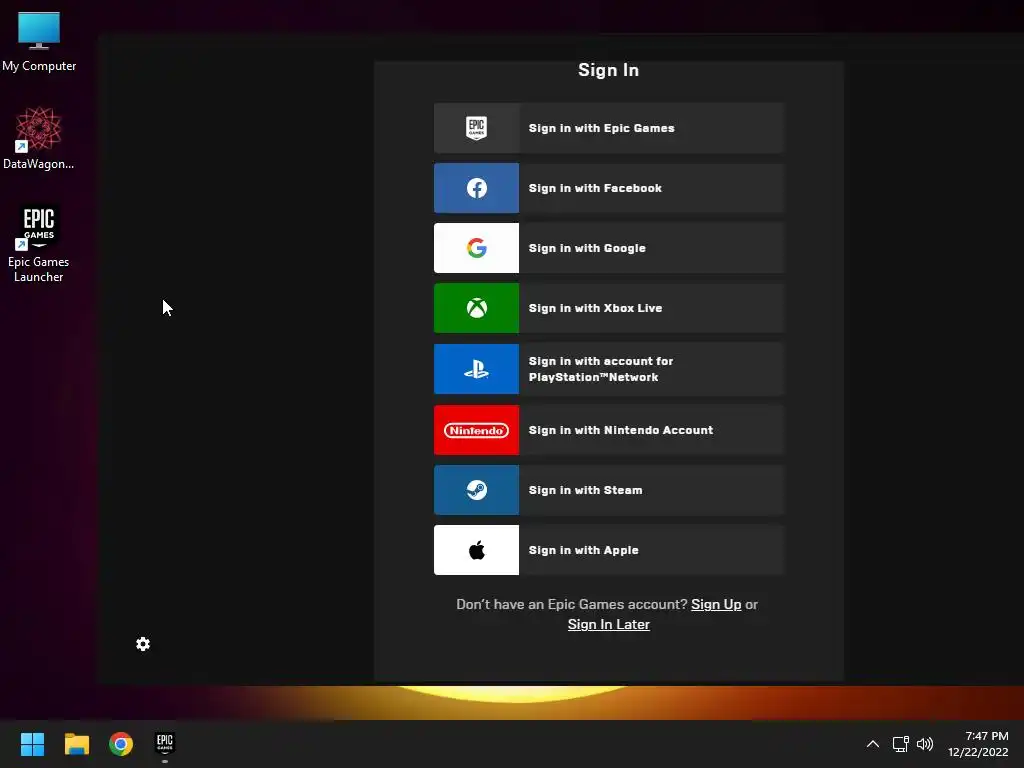
Task: Open the clock showing 7:47 PM
Action: (x=978, y=744)
